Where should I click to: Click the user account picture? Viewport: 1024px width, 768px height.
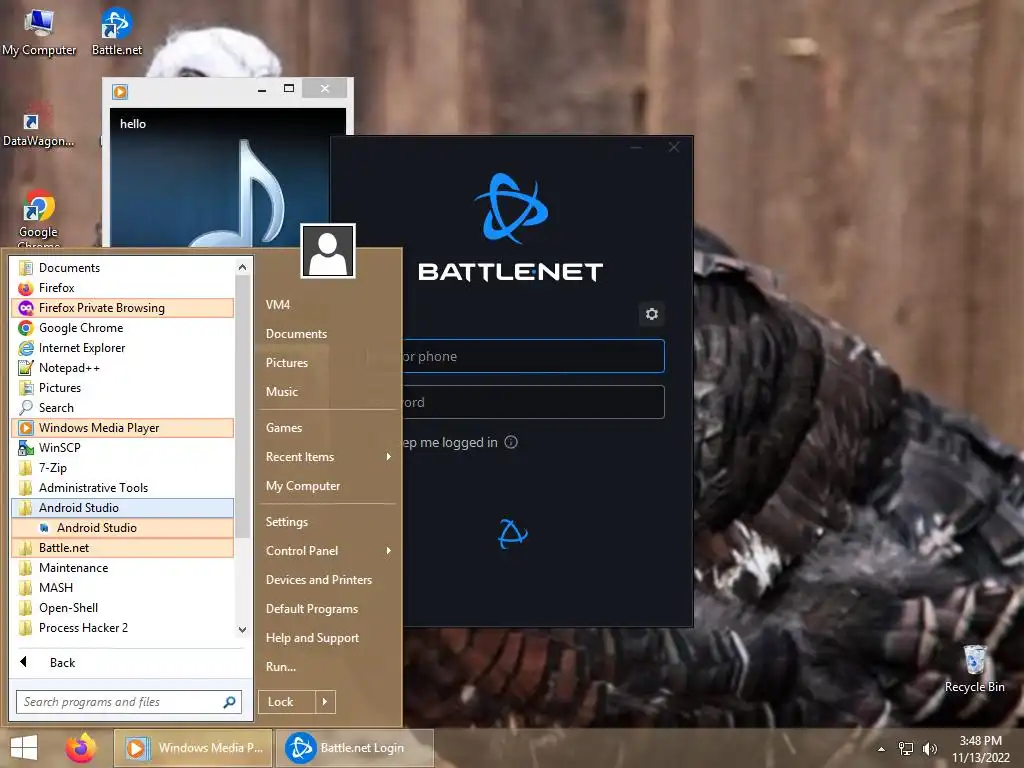click(328, 251)
